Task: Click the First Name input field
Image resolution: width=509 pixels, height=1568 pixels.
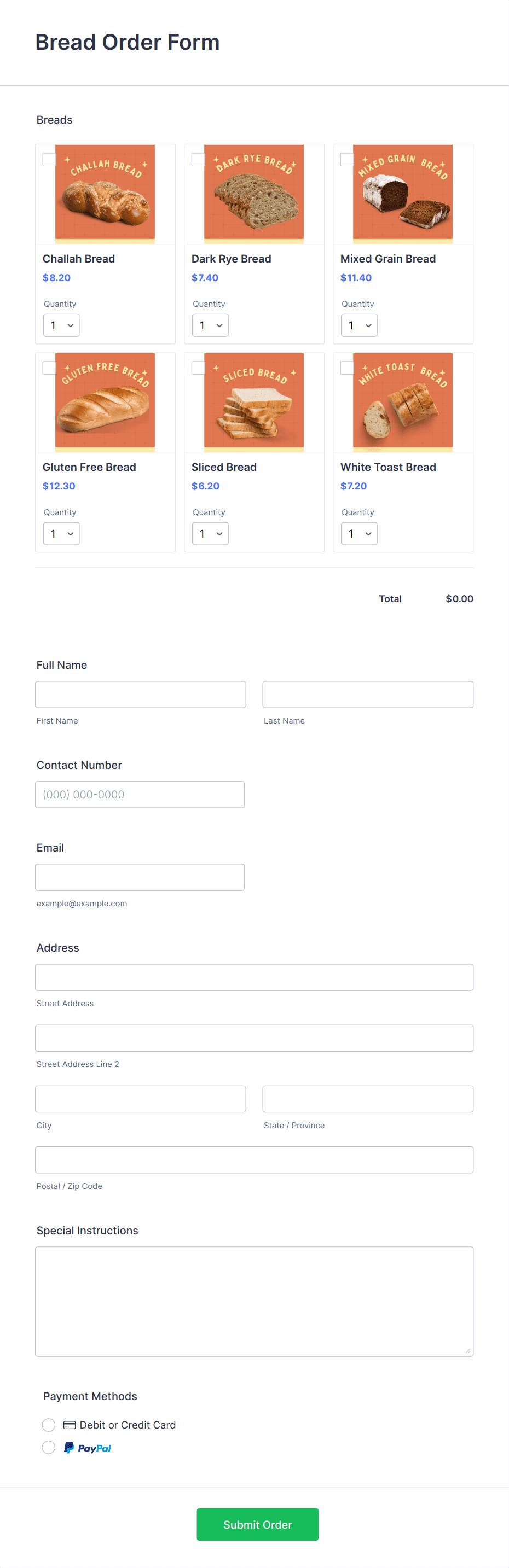Action: pyautogui.click(x=140, y=694)
